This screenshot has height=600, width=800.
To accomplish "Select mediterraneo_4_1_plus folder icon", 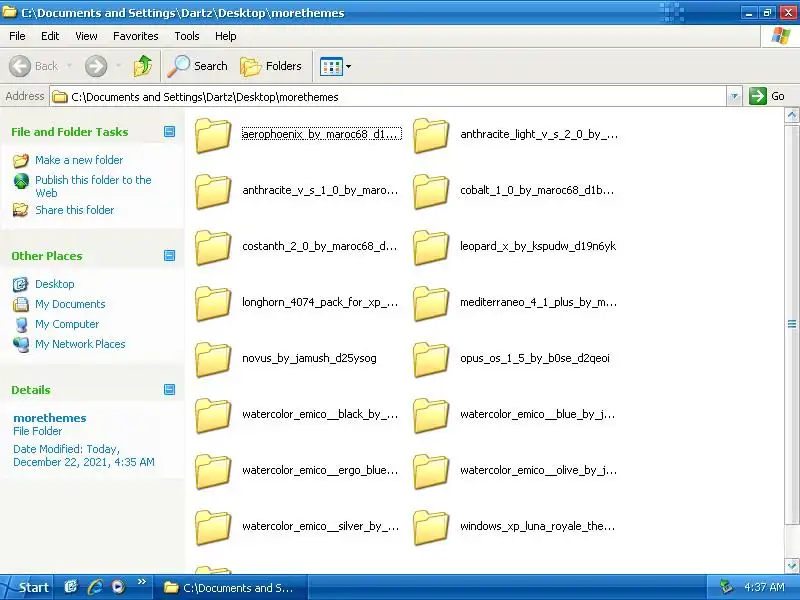I will (431, 303).
